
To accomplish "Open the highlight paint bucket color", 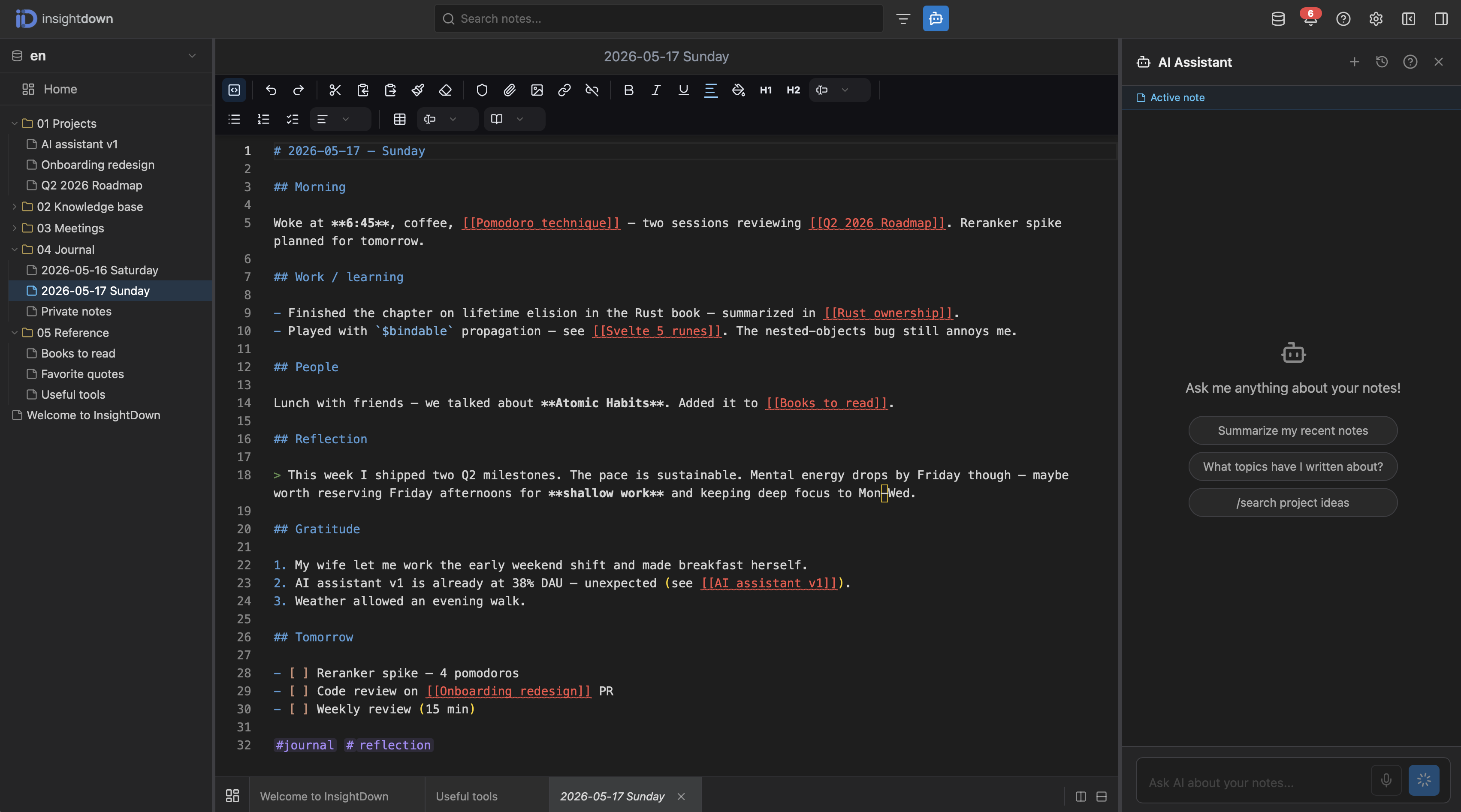I will click(x=739, y=90).
